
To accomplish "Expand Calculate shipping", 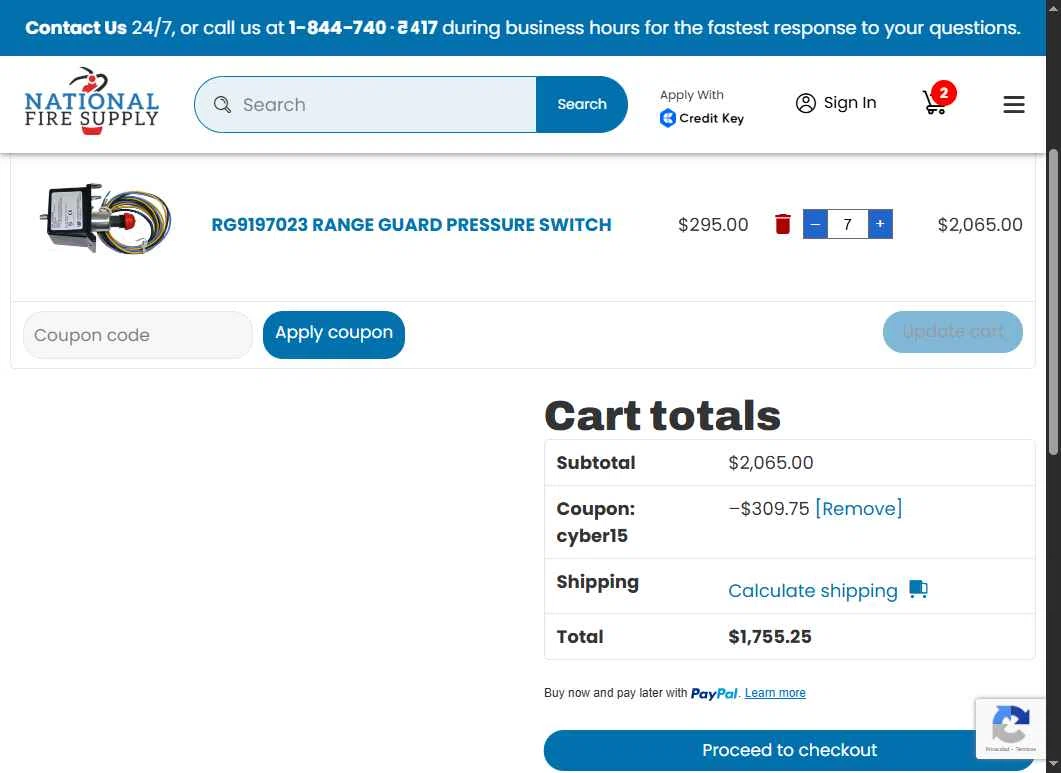I will pyautogui.click(x=813, y=591).
